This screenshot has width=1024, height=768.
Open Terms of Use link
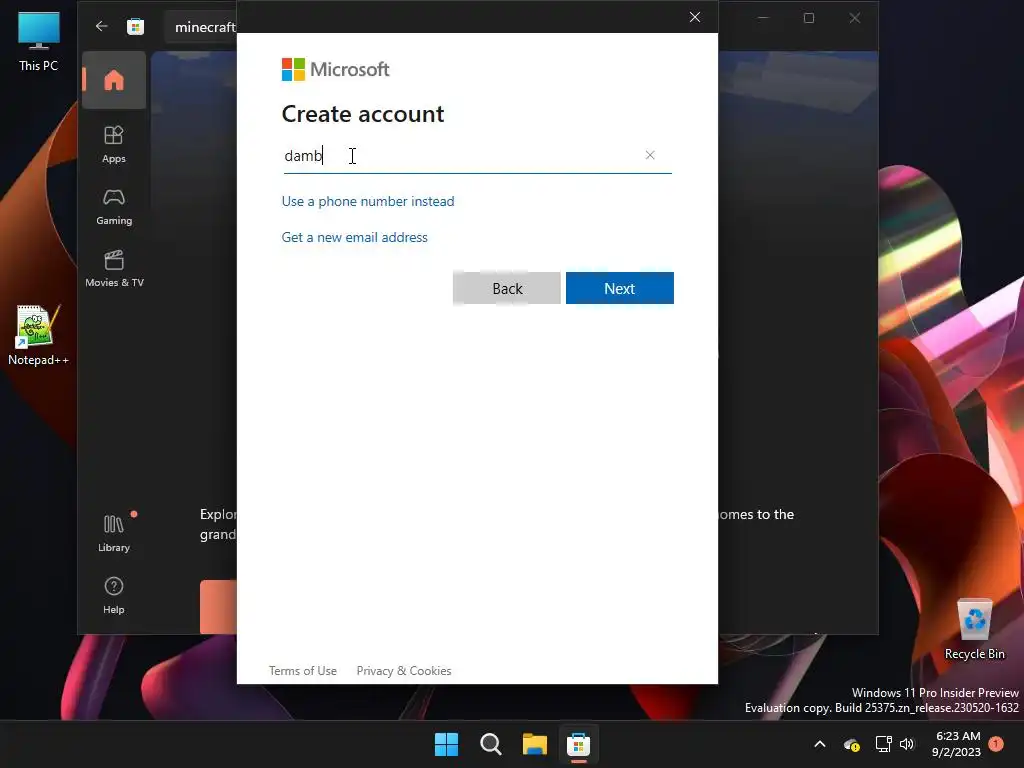[x=303, y=671]
